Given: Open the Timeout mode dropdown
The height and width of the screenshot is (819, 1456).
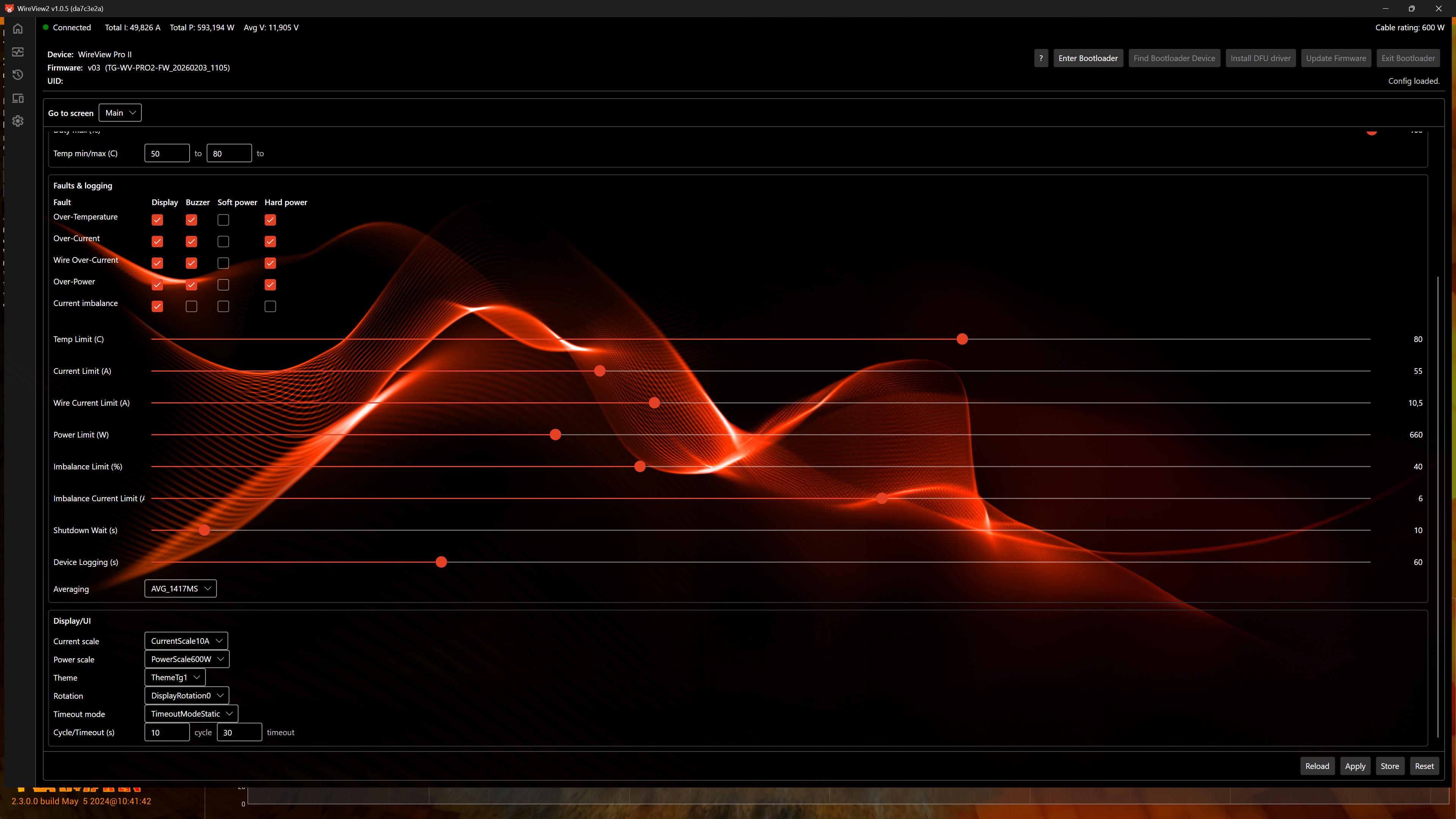Looking at the screenshot, I should pyautogui.click(x=191, y=714).
